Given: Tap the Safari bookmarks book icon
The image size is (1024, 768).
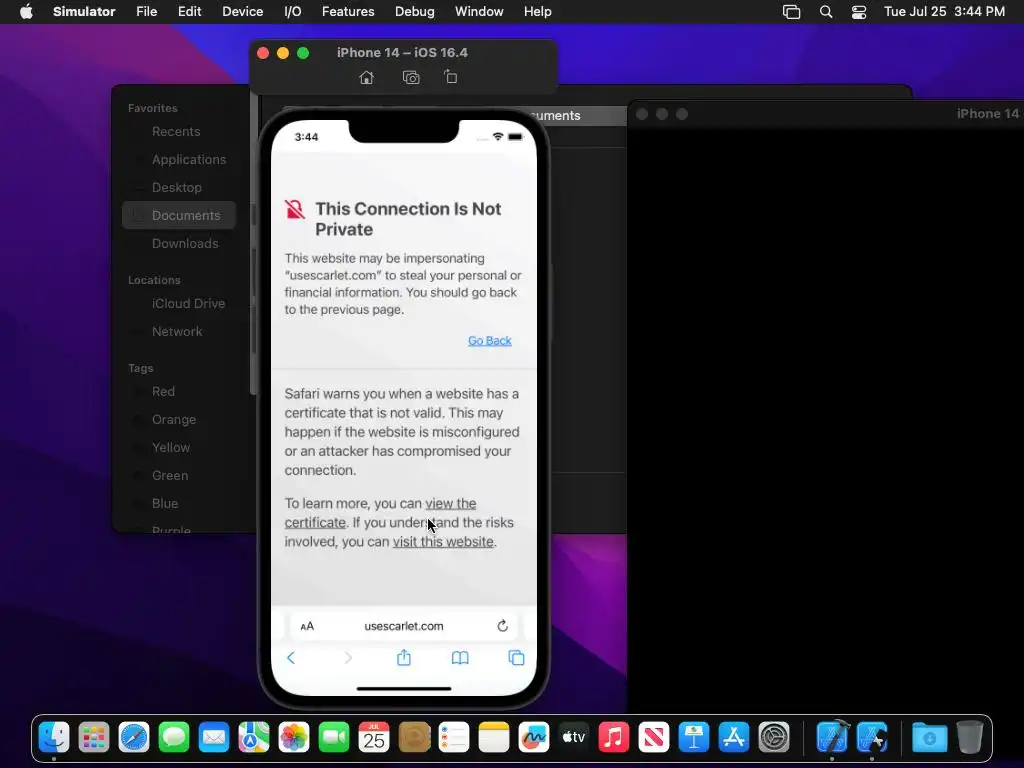Looking at the screenshot, I should click(460, 658).
